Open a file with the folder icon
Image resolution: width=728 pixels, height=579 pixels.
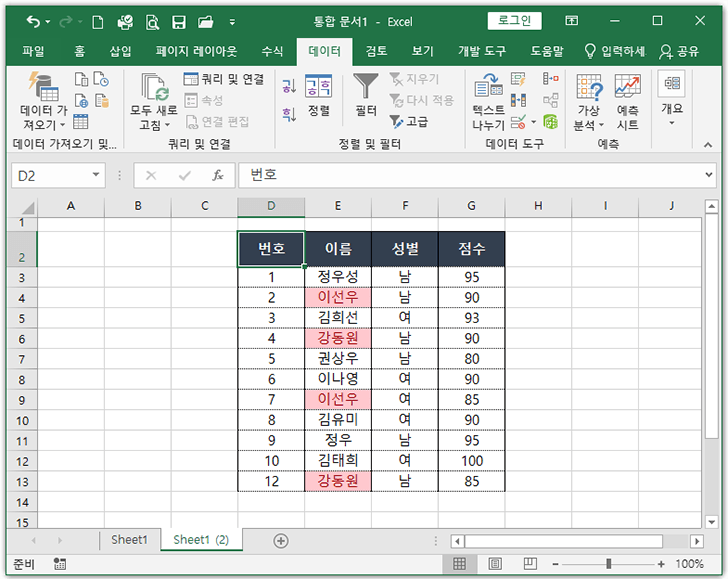point(205,22)
